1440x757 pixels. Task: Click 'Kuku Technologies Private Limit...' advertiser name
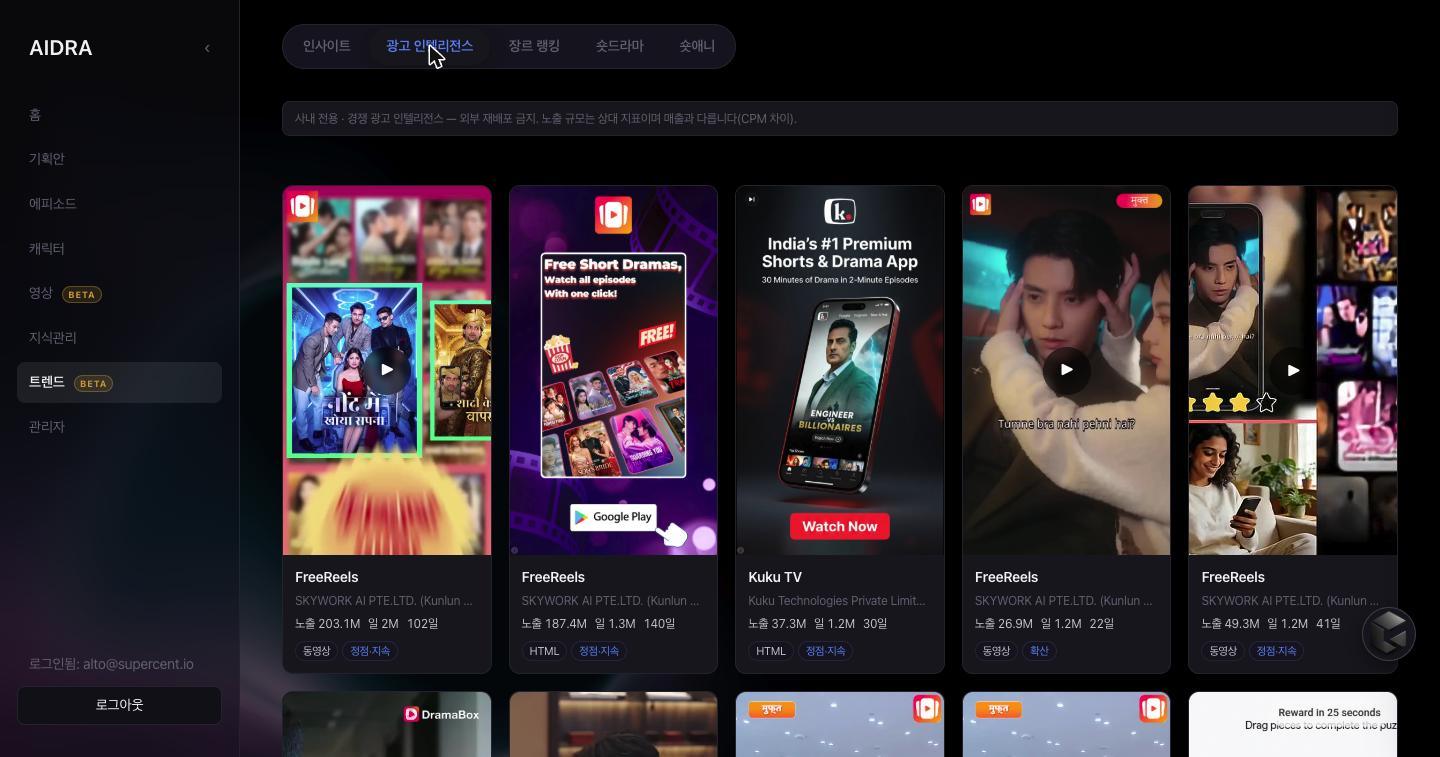(837, 601)
